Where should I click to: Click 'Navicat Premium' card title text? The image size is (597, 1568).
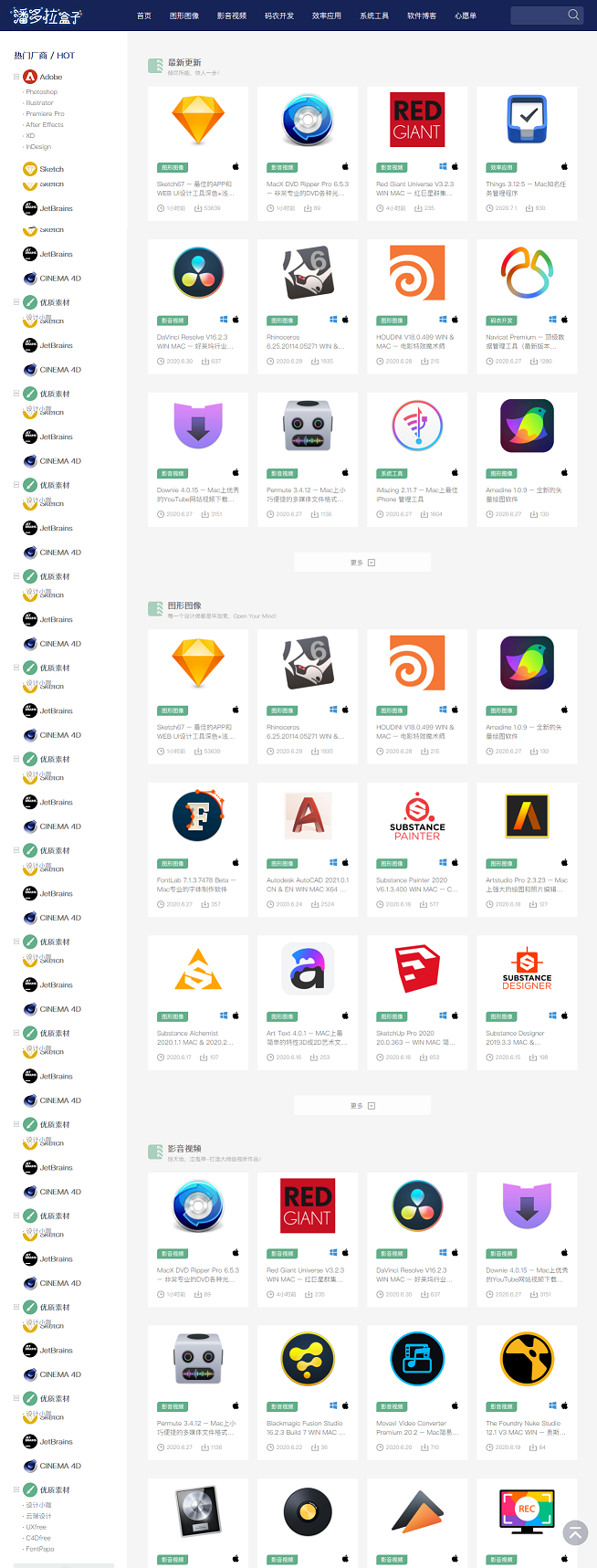pos(527,342)
